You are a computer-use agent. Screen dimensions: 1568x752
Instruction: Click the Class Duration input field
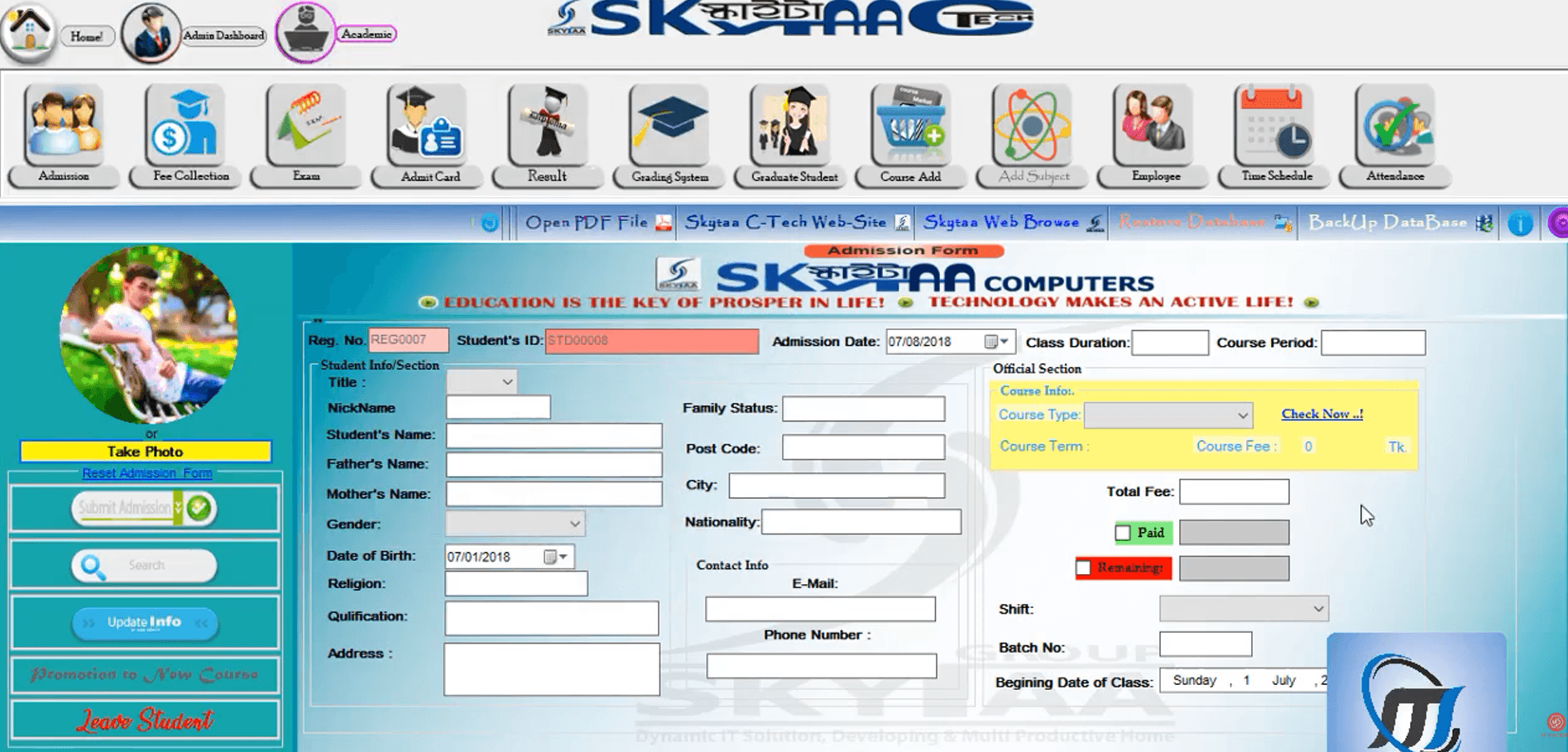coord(1170,342)
